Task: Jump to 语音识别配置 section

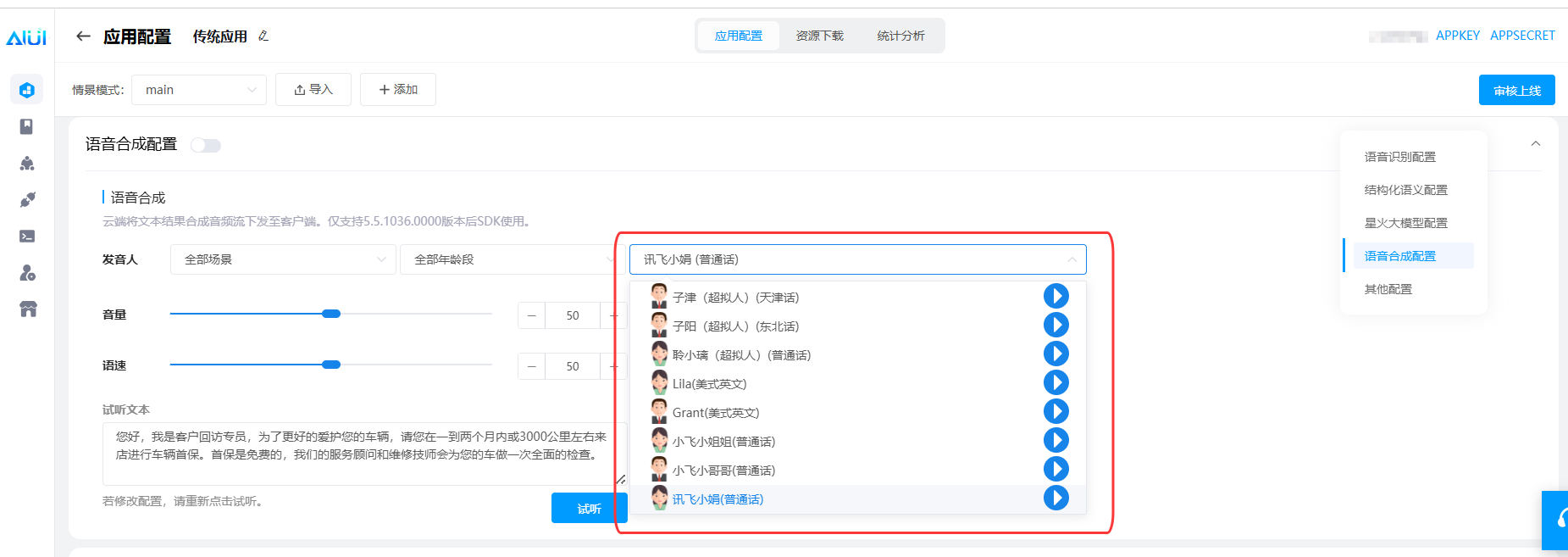Action: point(1400,157)
